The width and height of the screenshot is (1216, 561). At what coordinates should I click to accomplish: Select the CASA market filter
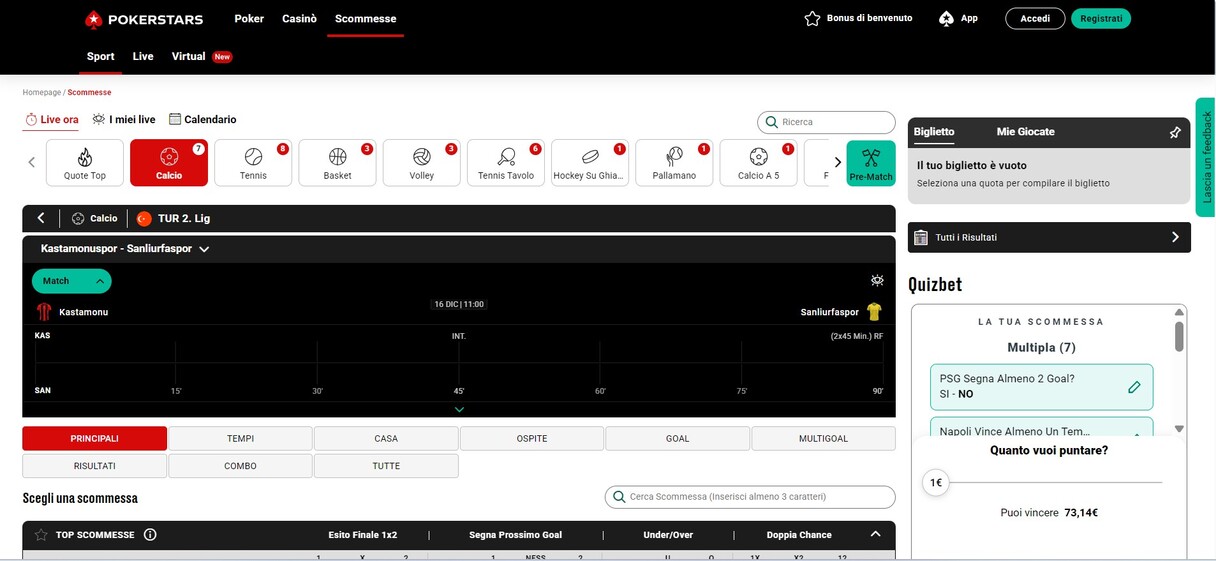(x=386, y=439)
